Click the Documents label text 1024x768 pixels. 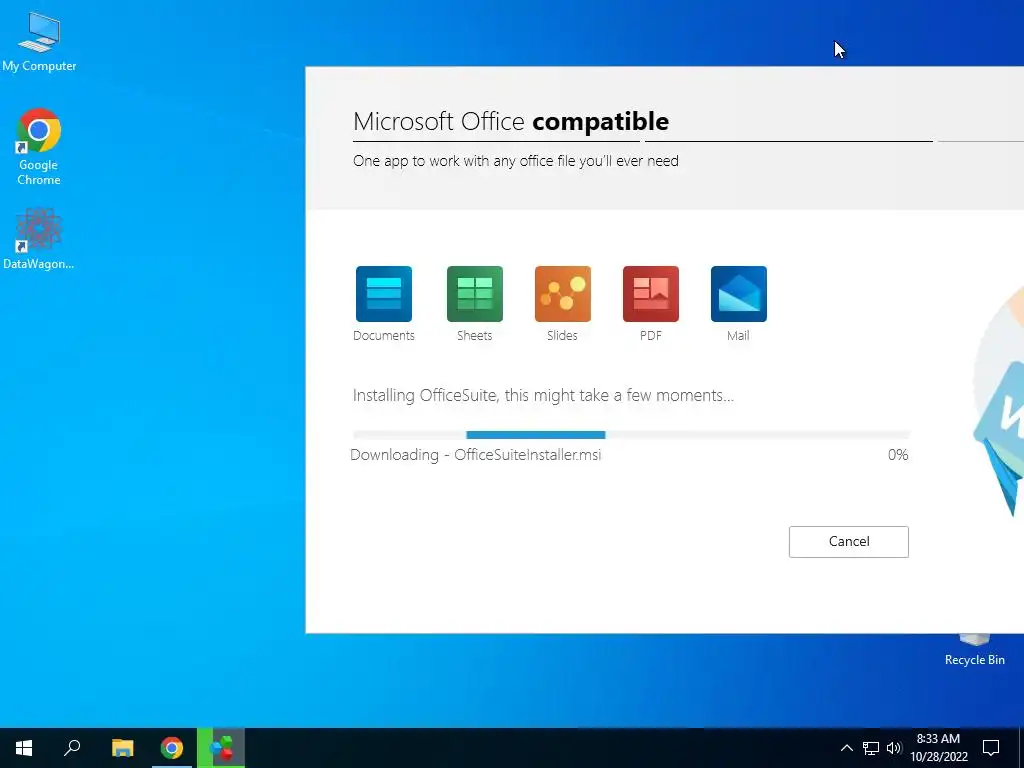point(383,336)
